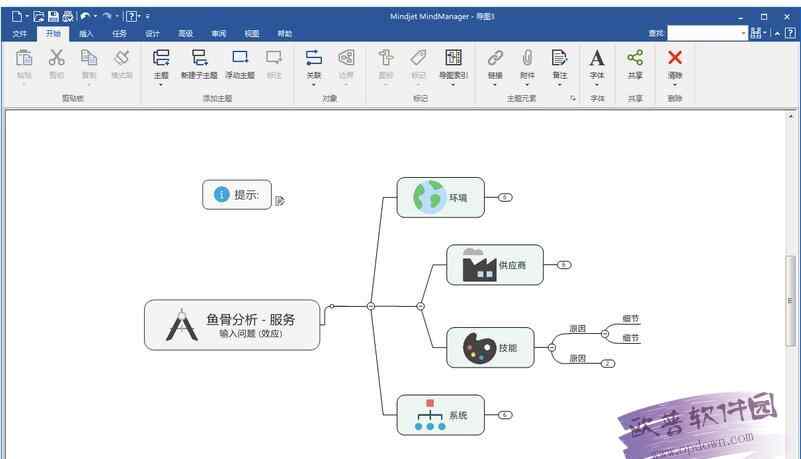Click the Print icon in quick access toolbar
The height and width of the screenshot is (459, 801).
pyautogui.click(x=67, y=16)
